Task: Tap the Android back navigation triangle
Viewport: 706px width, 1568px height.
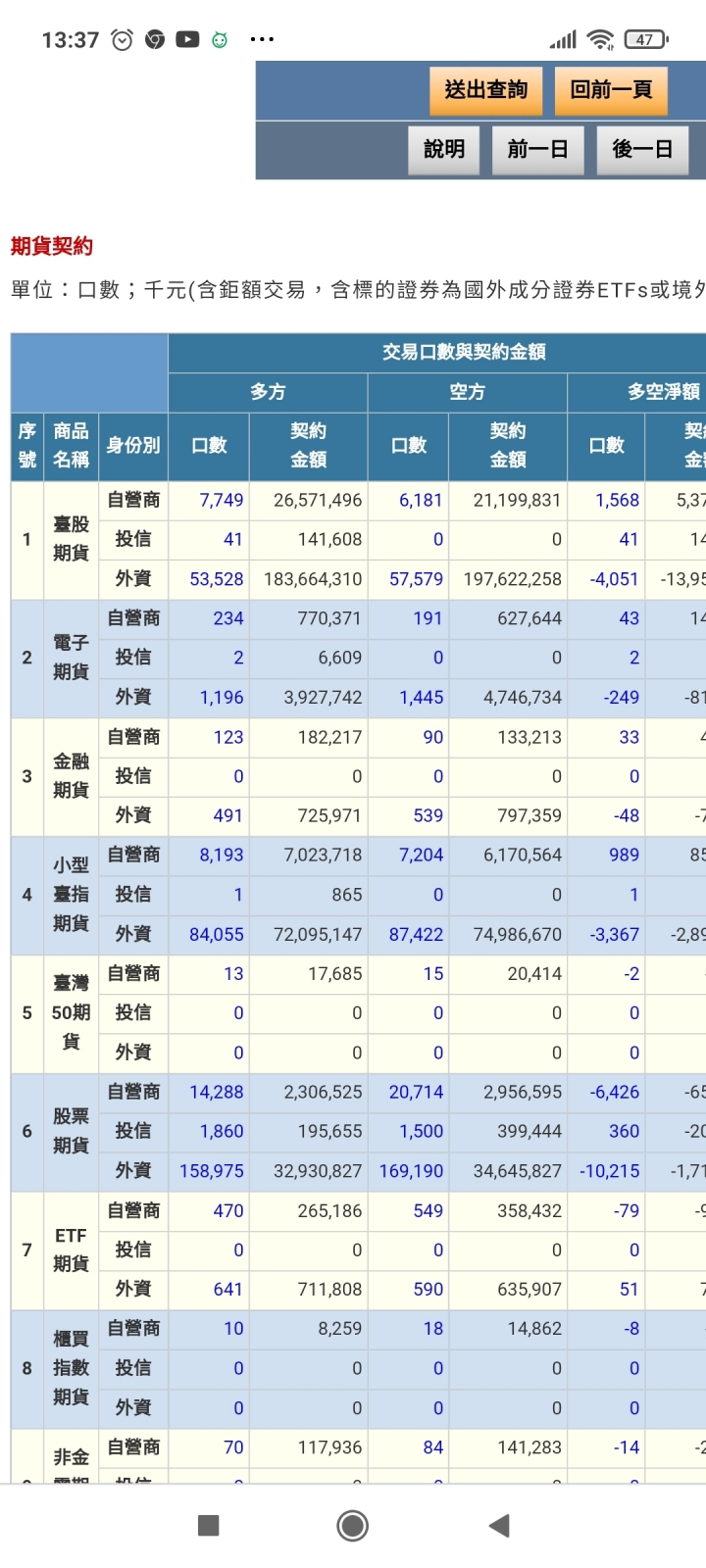Action: [x=499, y=1525]
